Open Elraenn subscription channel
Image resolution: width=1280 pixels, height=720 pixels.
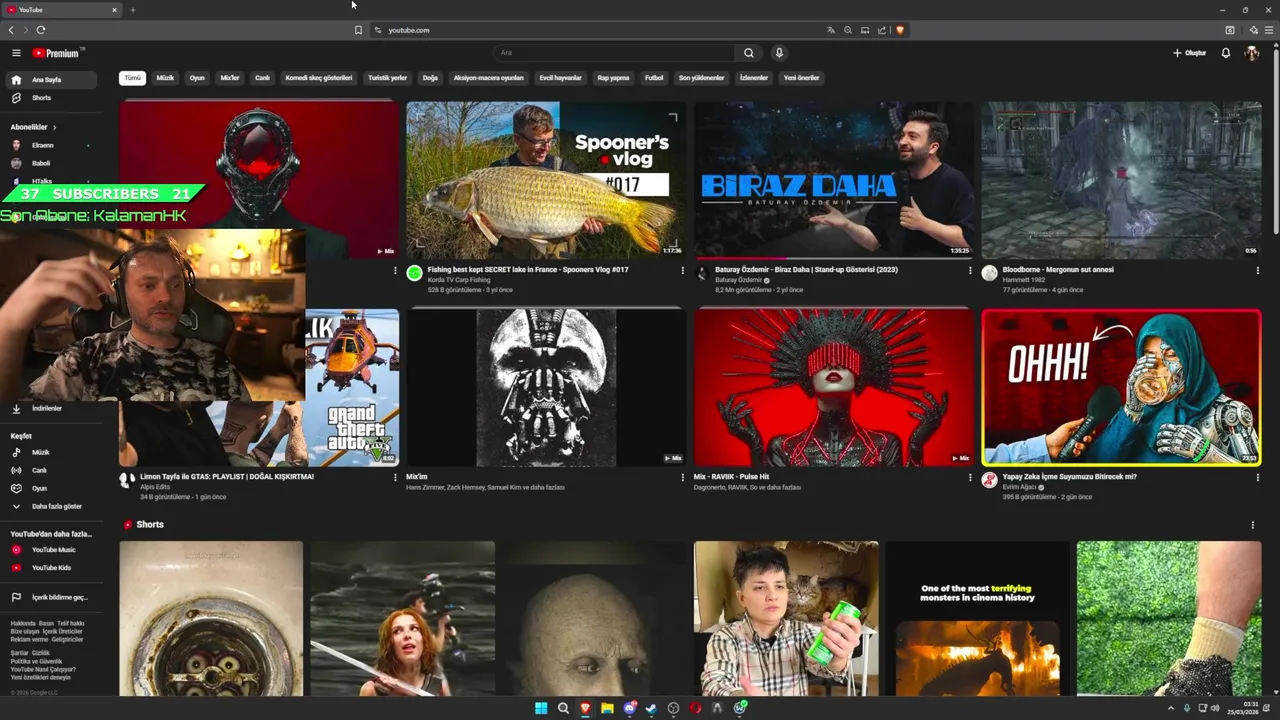point(50,145)
